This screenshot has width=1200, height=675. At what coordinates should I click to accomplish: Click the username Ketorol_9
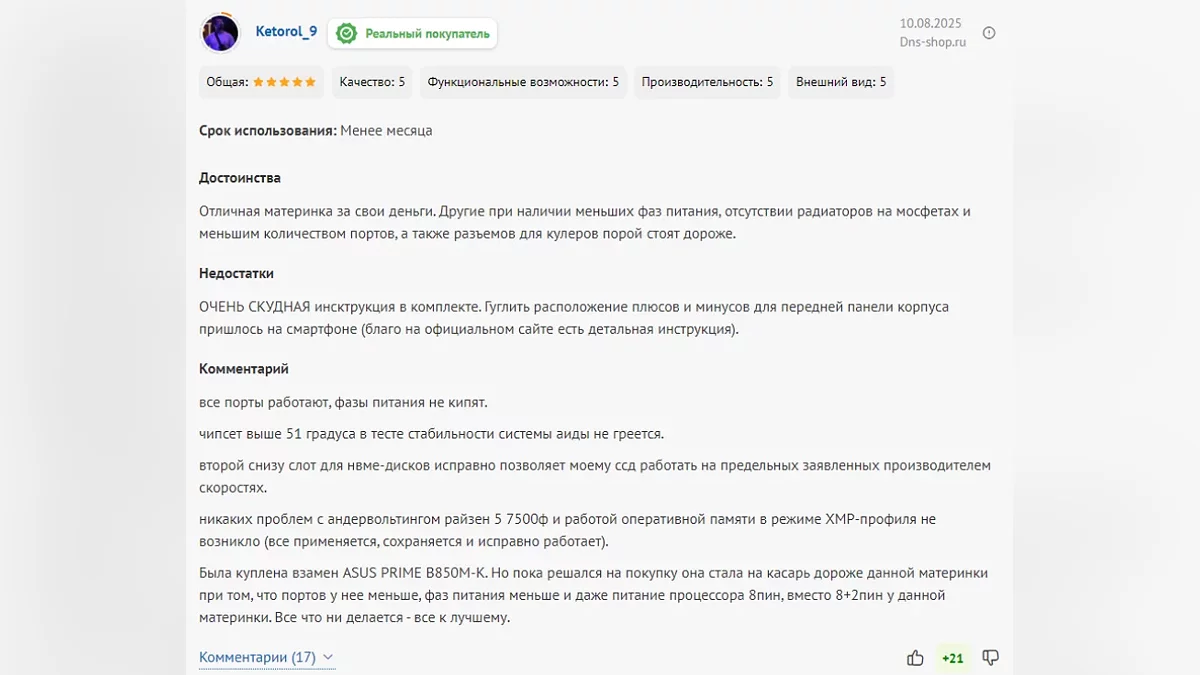coord(286,32)
